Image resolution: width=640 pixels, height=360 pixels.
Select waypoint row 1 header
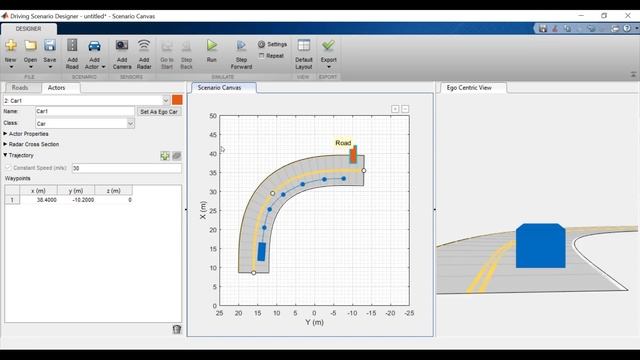coord(12,200)
